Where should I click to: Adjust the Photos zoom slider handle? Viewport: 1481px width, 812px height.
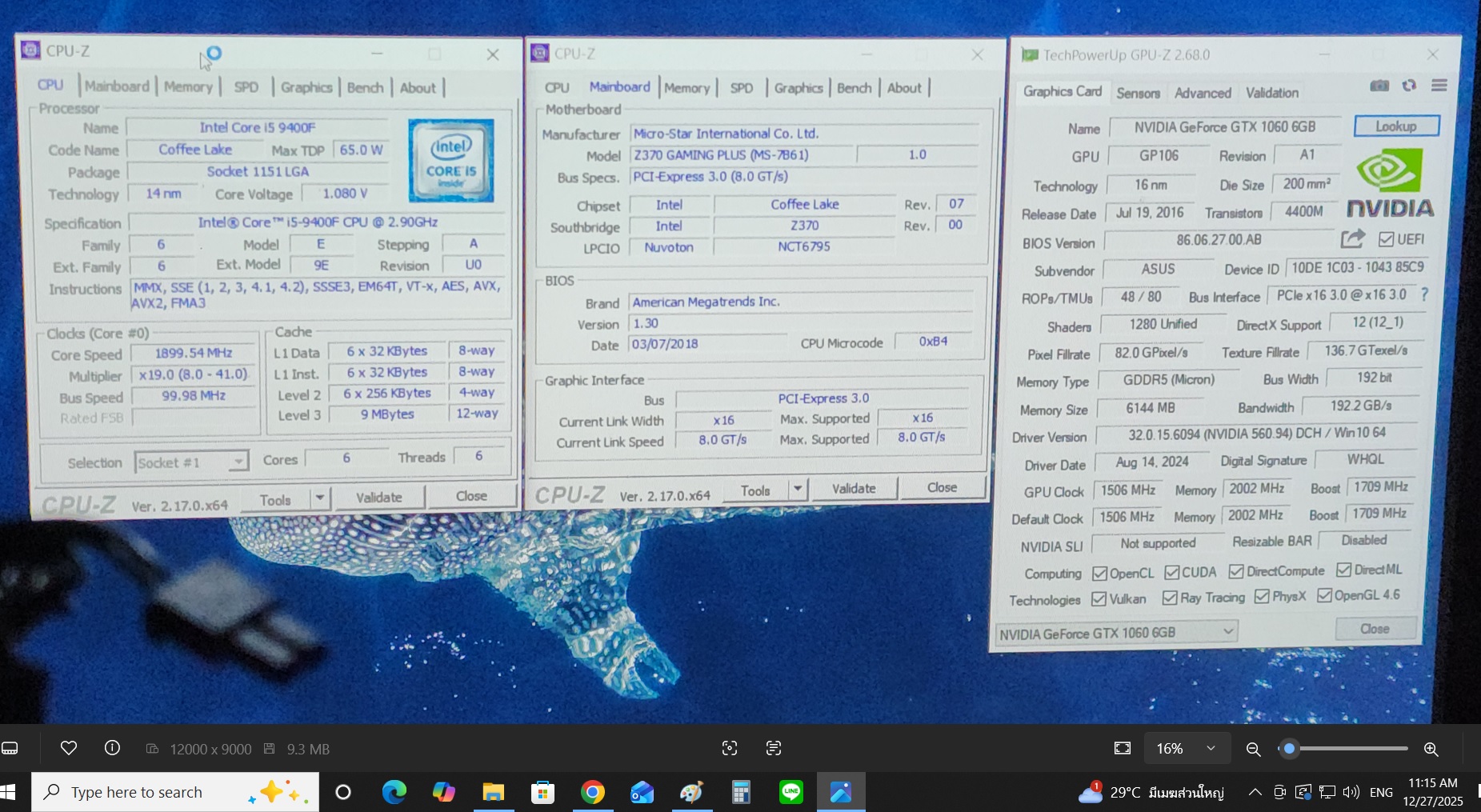coord(1288,749)
